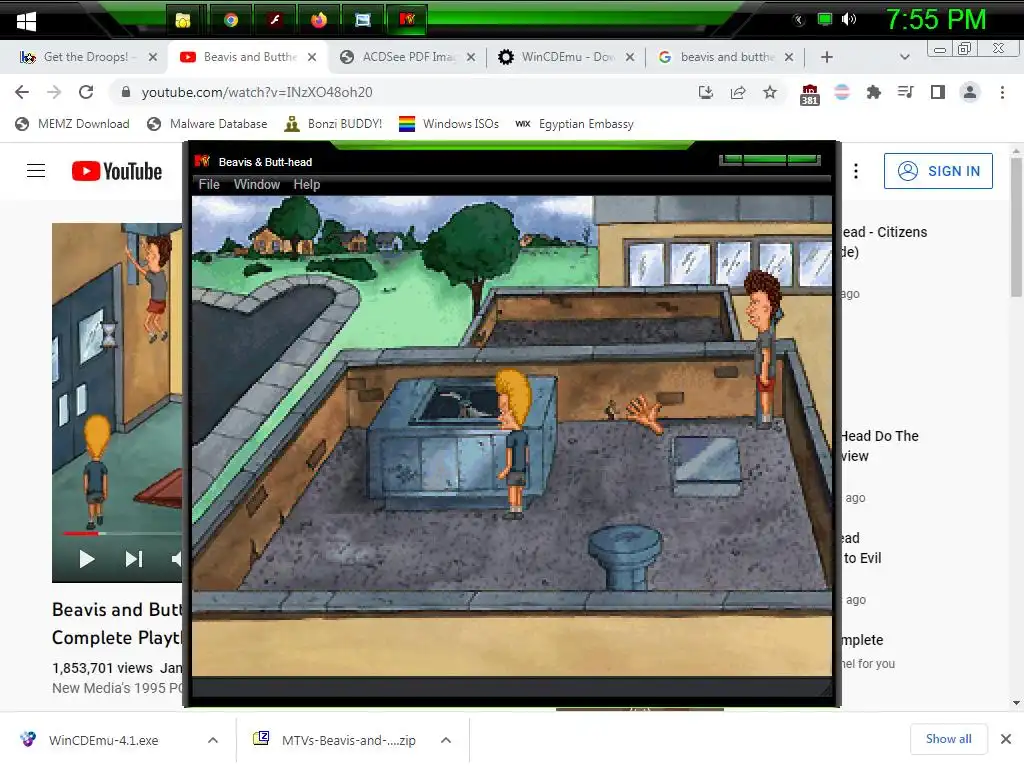The height and width of the screenshot is (768, 1024).
Task: Open the YouTube hamburger guide menu
Action: pyautogui.click(x=36, y=171)
